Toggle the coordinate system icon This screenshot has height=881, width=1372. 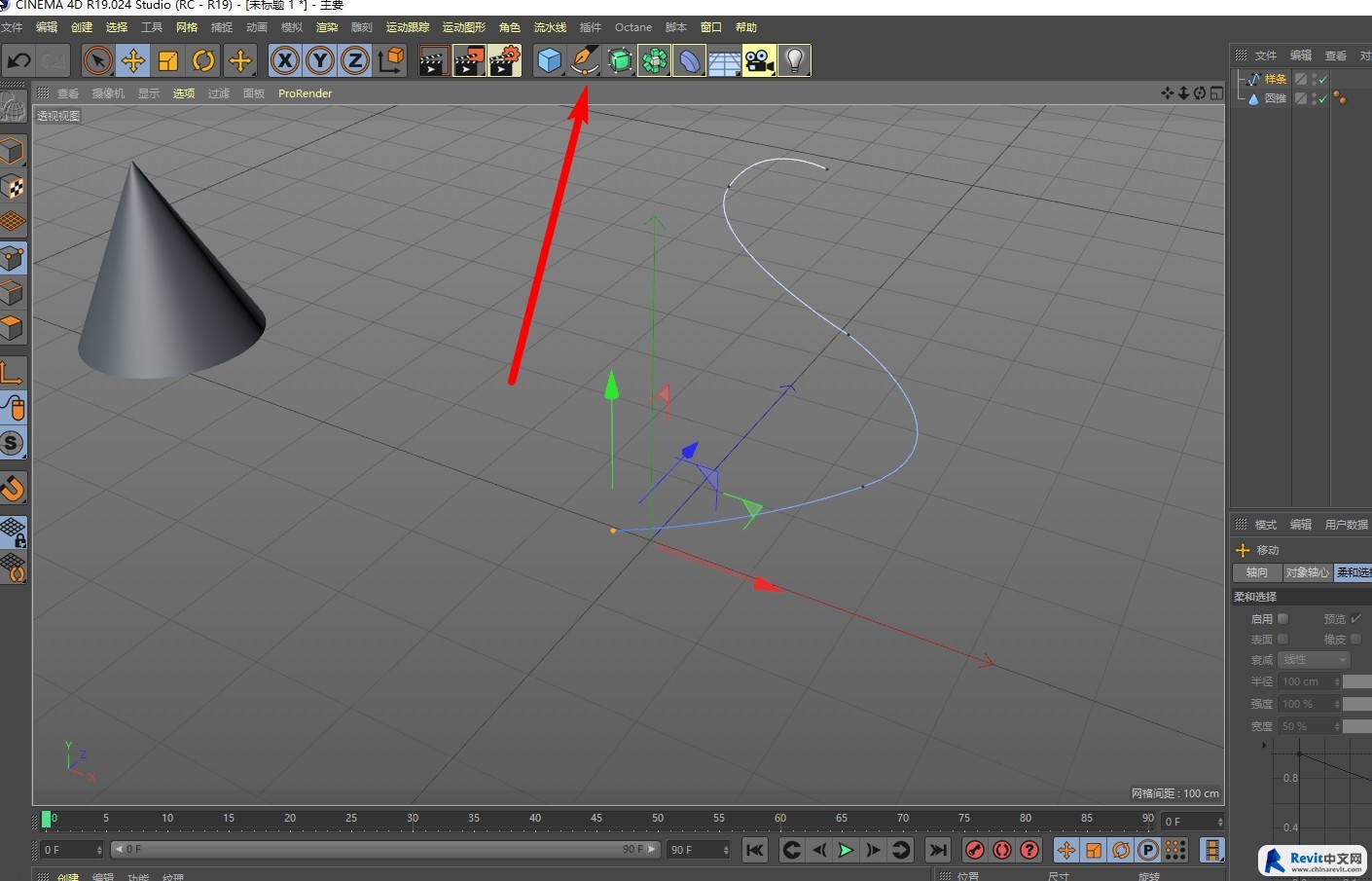(390, 60)
